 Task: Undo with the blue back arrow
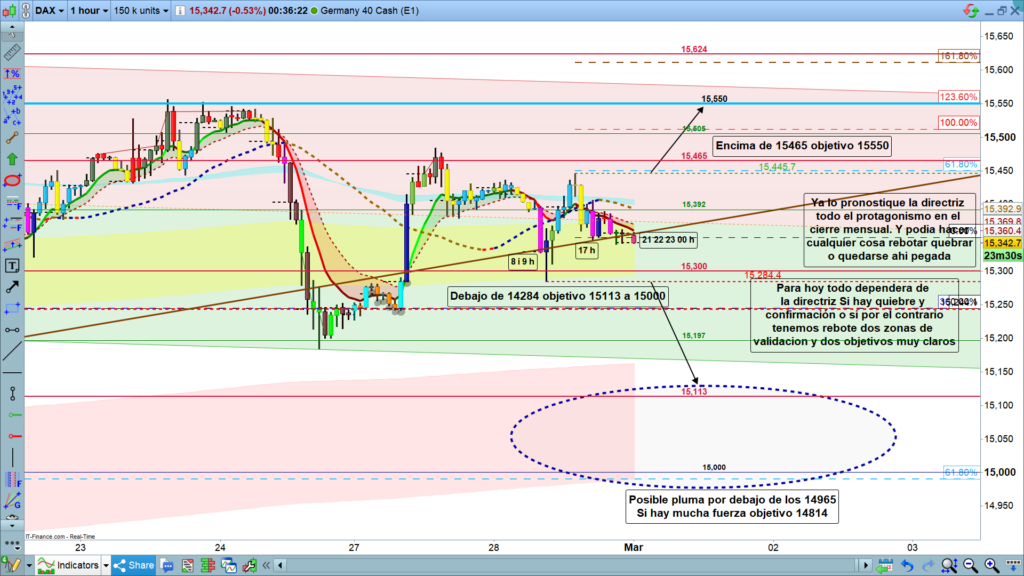pyautogui.click(x=905, y=565)
